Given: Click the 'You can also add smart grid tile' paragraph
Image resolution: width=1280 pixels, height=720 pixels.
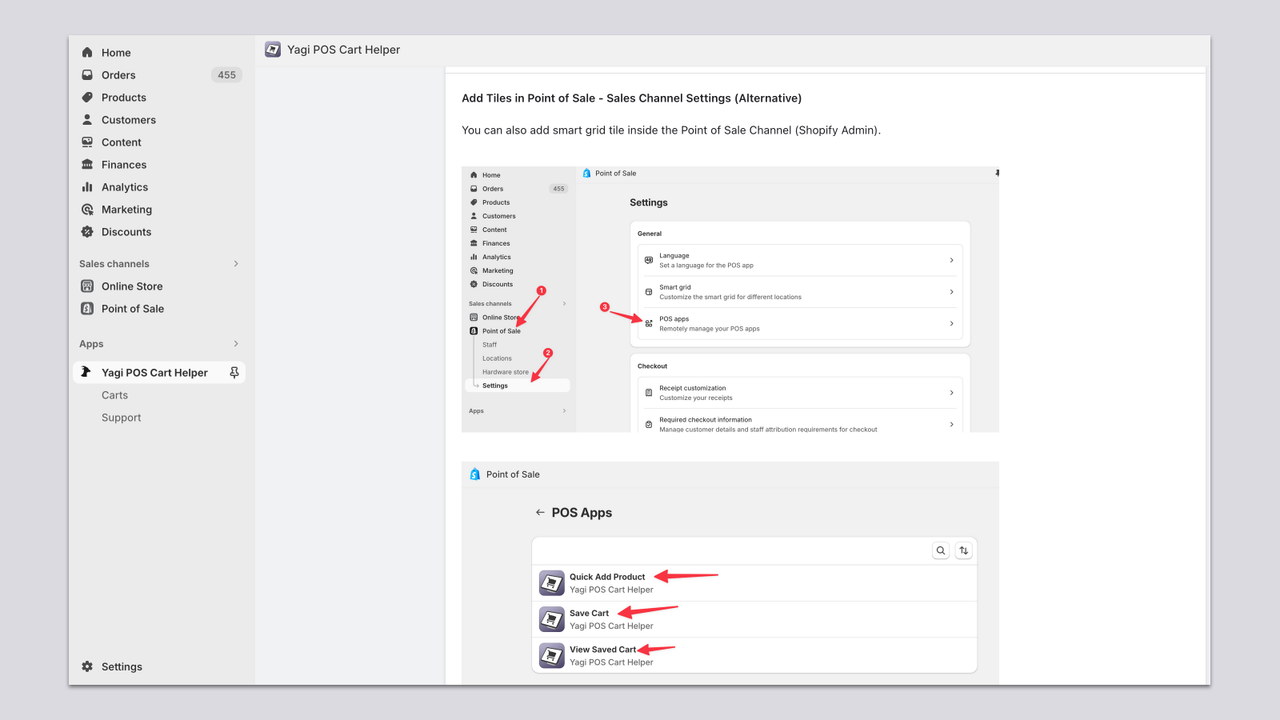Looking at the screenshot, I should tap(671, 130).
